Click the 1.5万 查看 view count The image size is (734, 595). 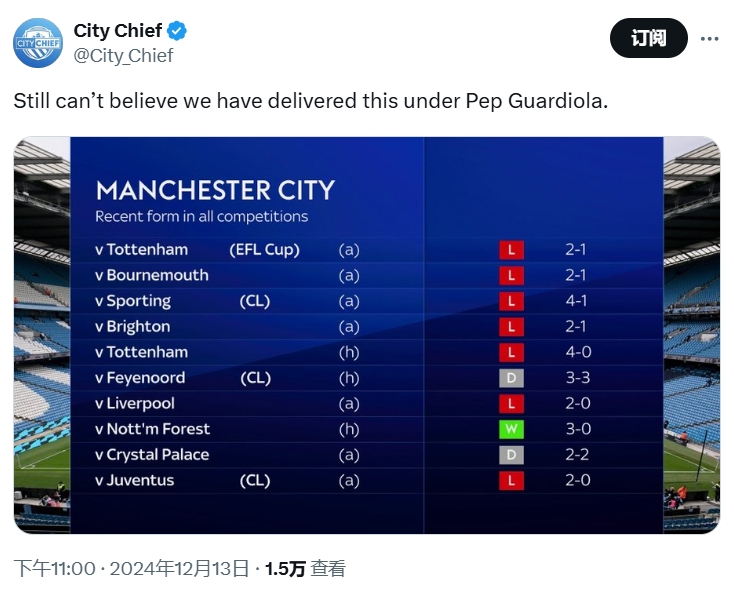tap(305, 569)
